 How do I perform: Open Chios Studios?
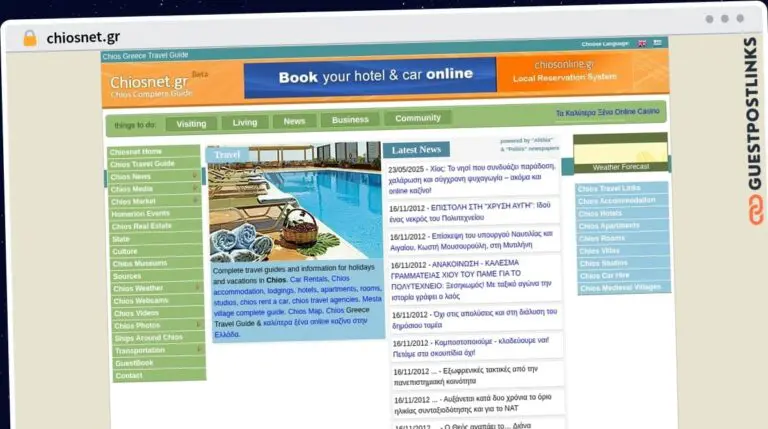tap(624, 263)
